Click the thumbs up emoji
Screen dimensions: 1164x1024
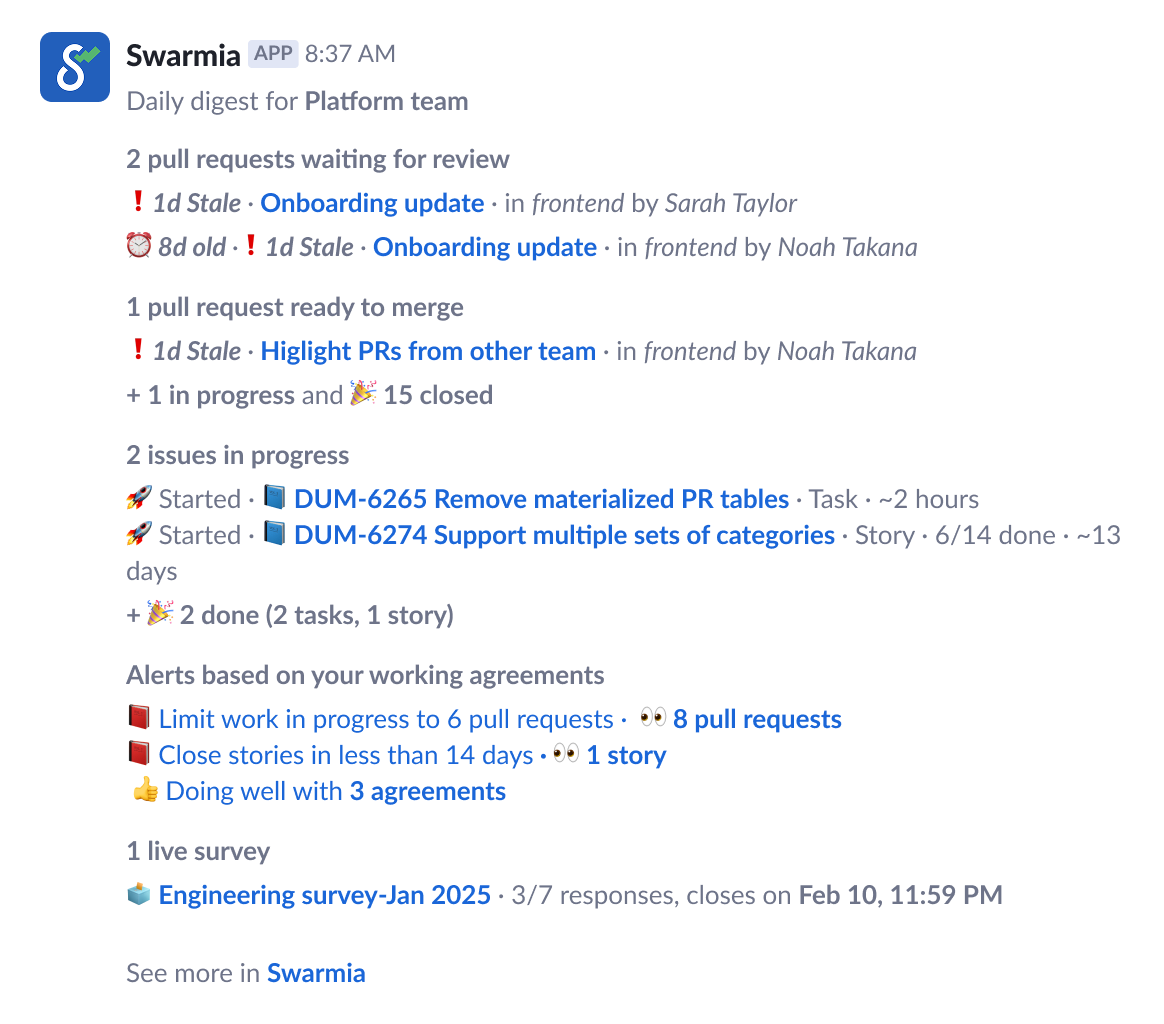tap(145, 790)
